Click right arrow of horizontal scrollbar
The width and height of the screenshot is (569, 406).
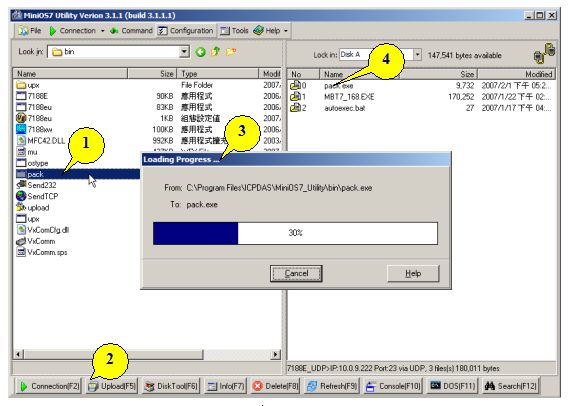click(x=276, y=354)
